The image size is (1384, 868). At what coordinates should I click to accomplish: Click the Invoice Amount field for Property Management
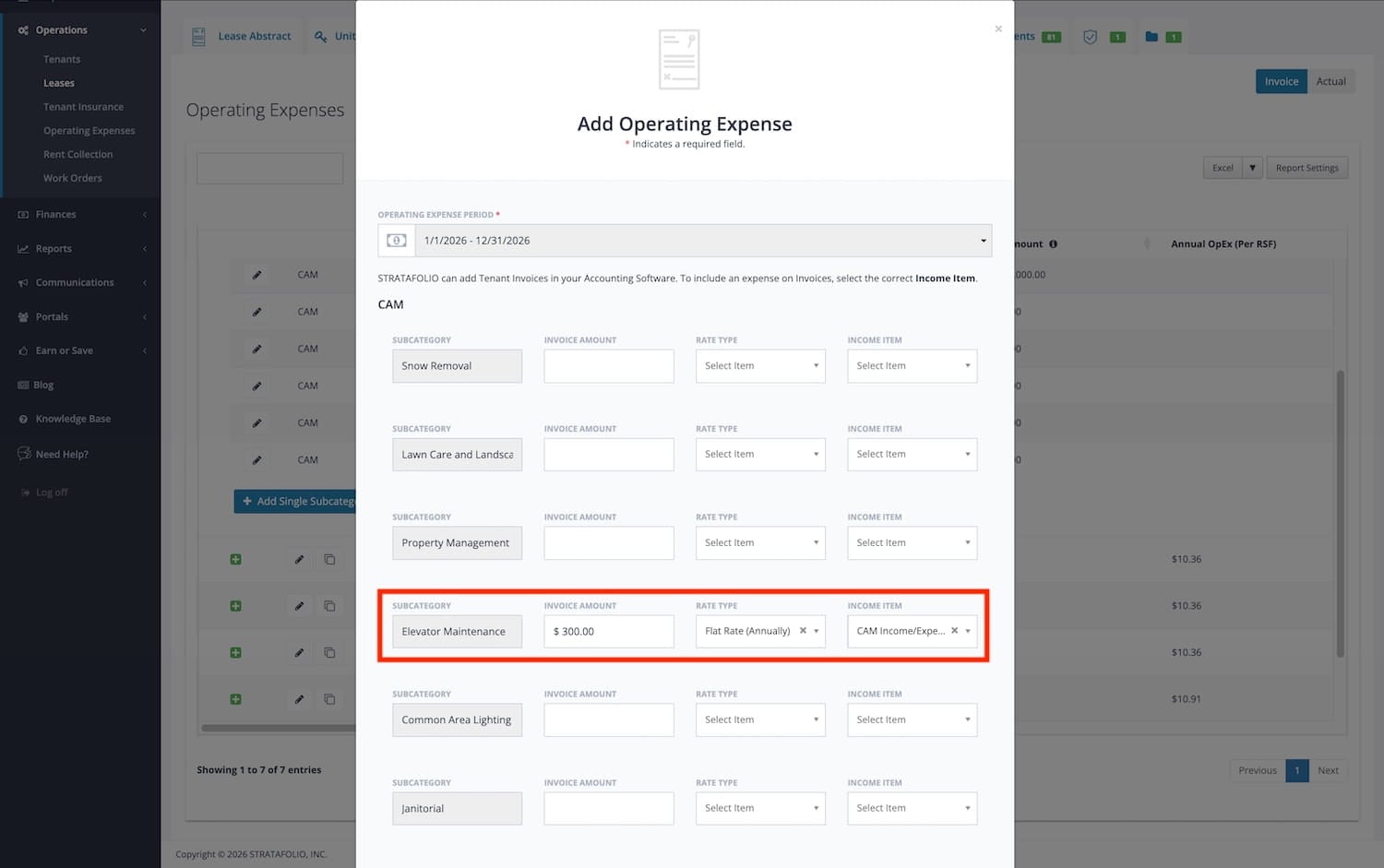coord(608,543)
